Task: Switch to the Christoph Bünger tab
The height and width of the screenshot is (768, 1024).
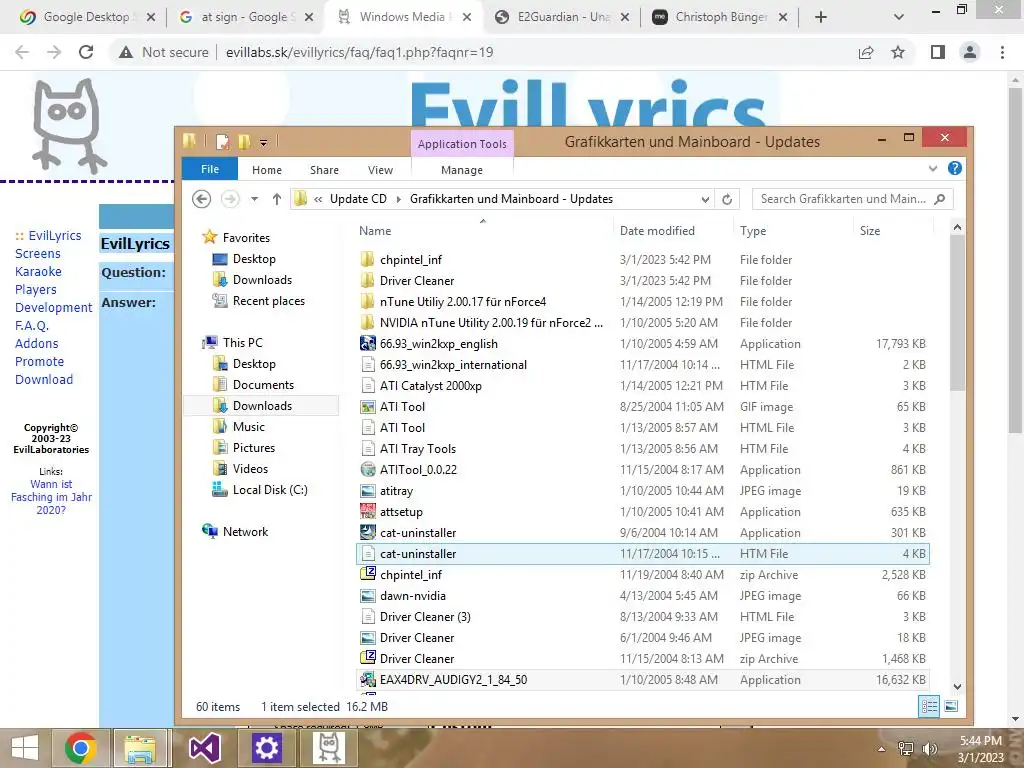Action: pos(721,17)
